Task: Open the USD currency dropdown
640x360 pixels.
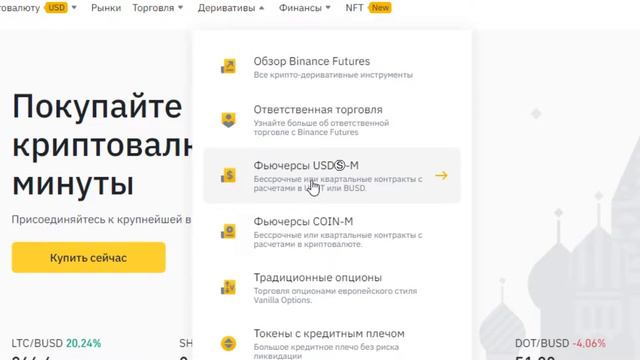Action: (x=61, y=8)
